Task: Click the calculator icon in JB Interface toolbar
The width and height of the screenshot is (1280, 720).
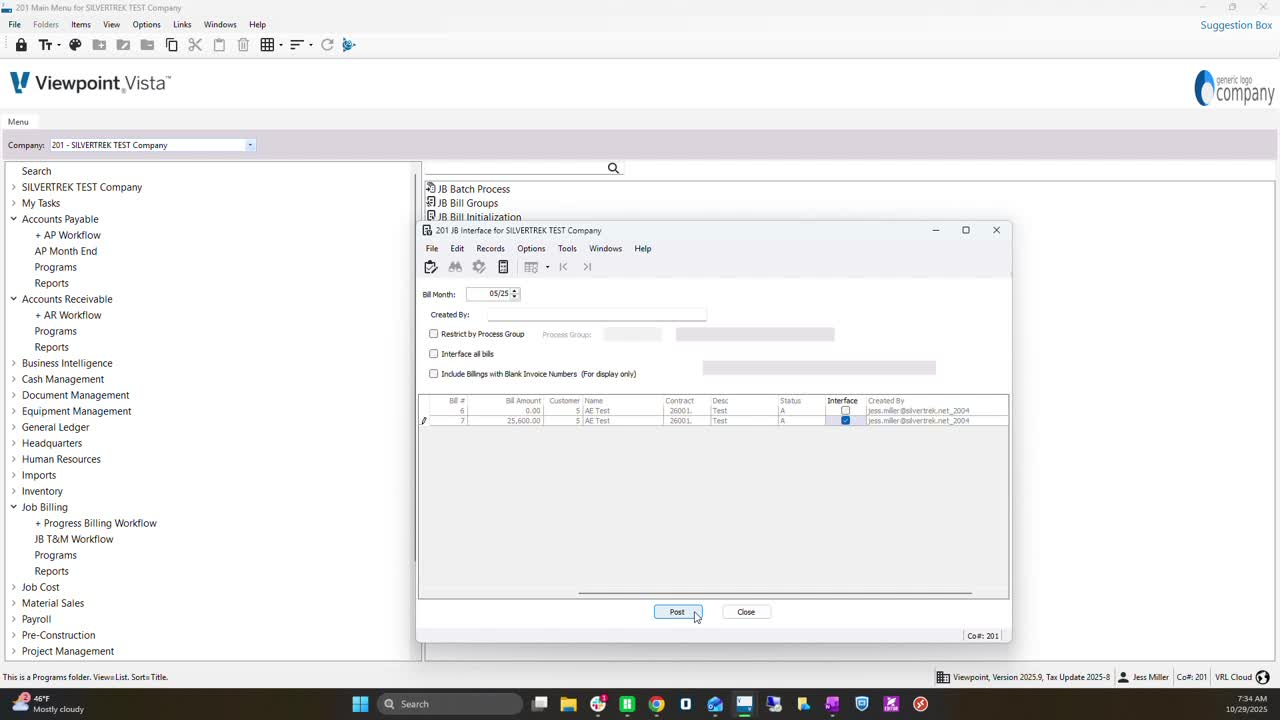Action: click(503, 267)
